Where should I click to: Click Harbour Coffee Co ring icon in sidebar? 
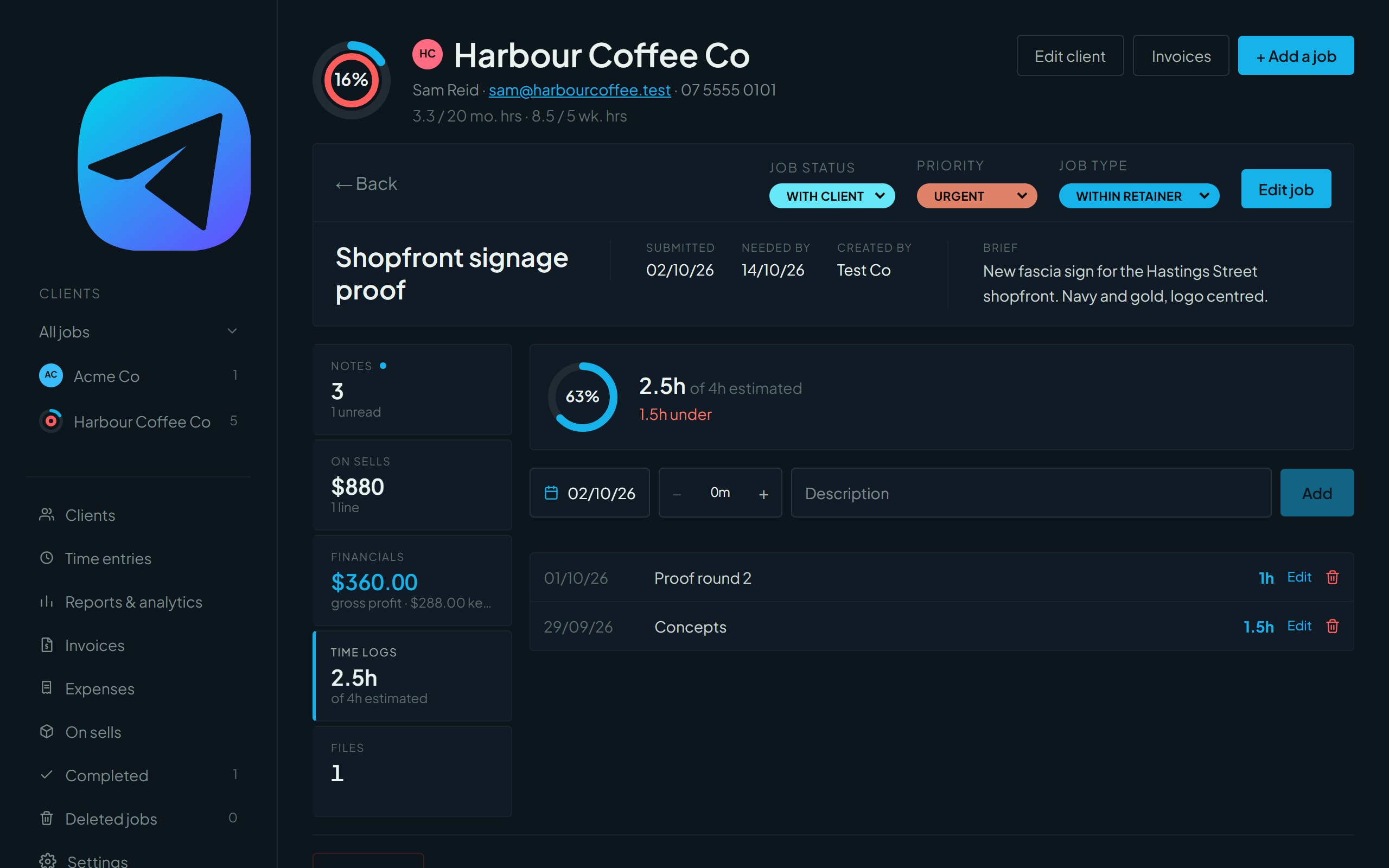50,421
